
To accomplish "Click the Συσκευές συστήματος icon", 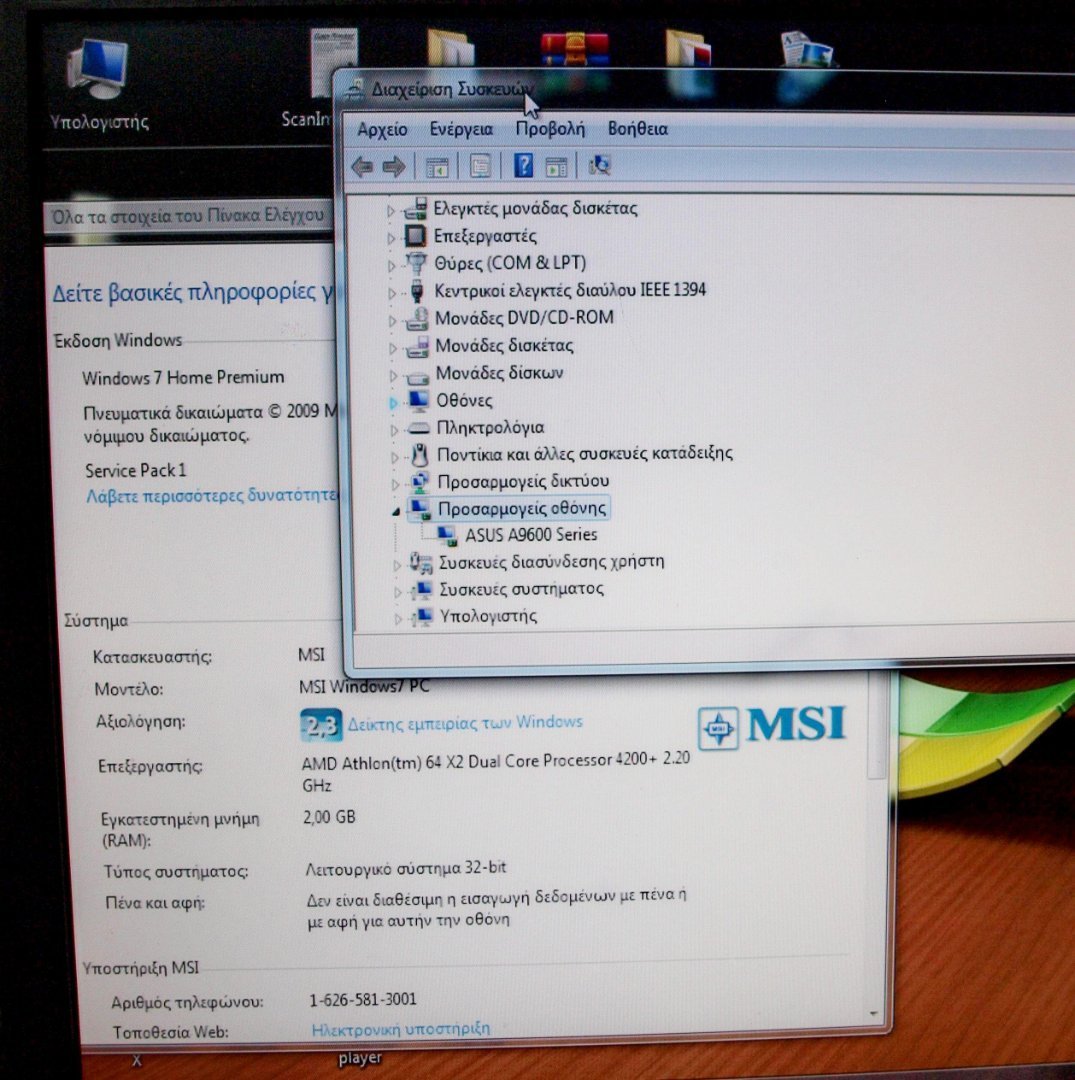I will 421,590.
